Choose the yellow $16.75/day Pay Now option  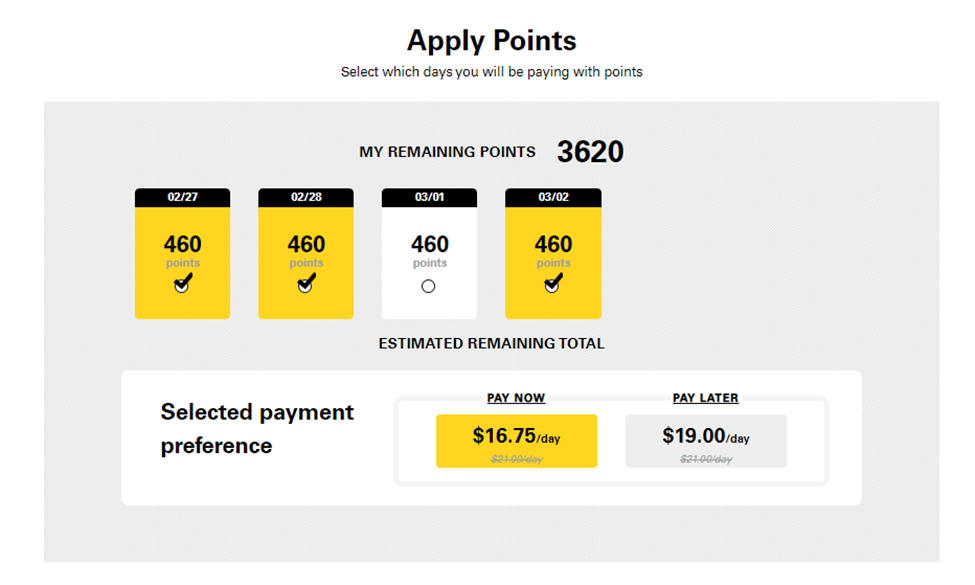516,441
